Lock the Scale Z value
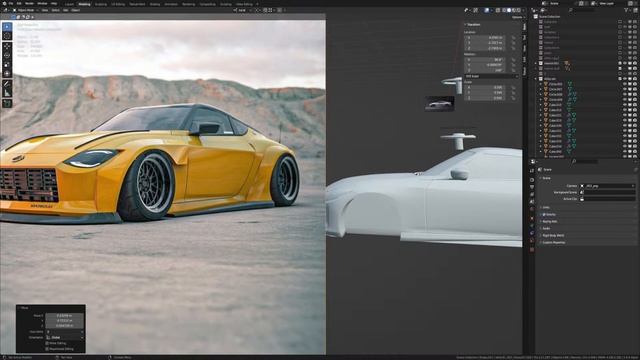 [x=513, y=98]
